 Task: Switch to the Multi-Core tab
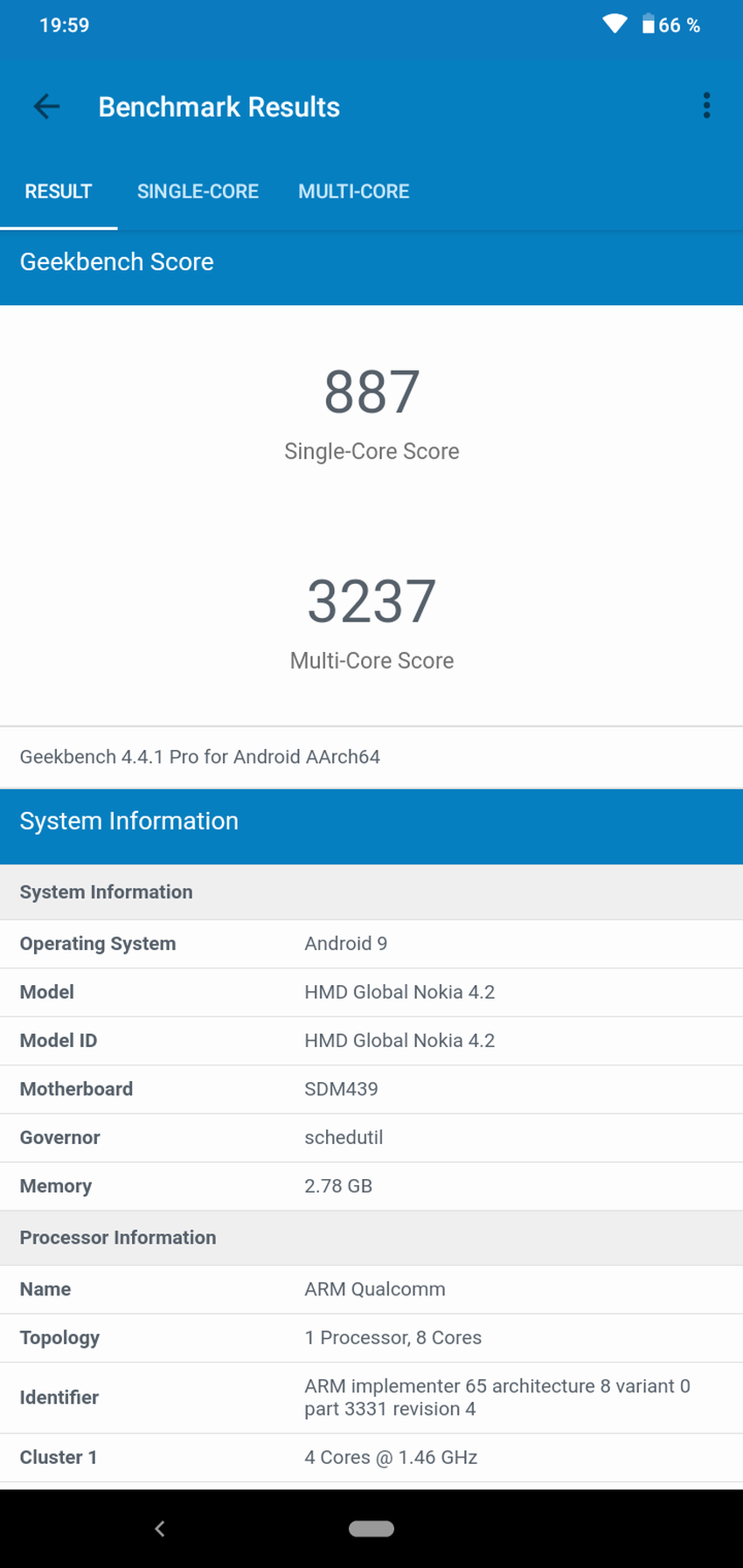point(353,191)
